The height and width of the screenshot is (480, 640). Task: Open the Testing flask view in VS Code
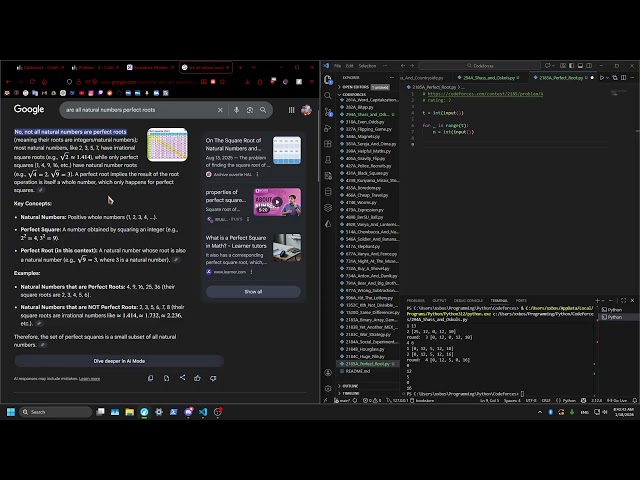pyautogui.click(x=328, y=160)
